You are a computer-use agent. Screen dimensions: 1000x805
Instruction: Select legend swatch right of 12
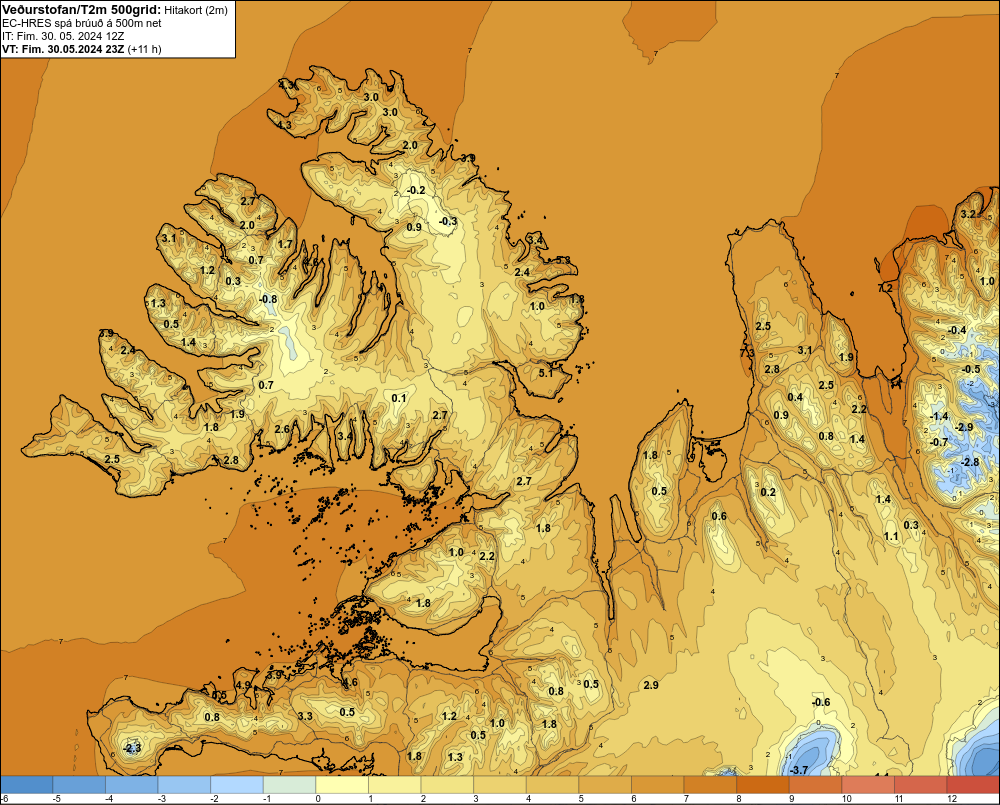973,785
